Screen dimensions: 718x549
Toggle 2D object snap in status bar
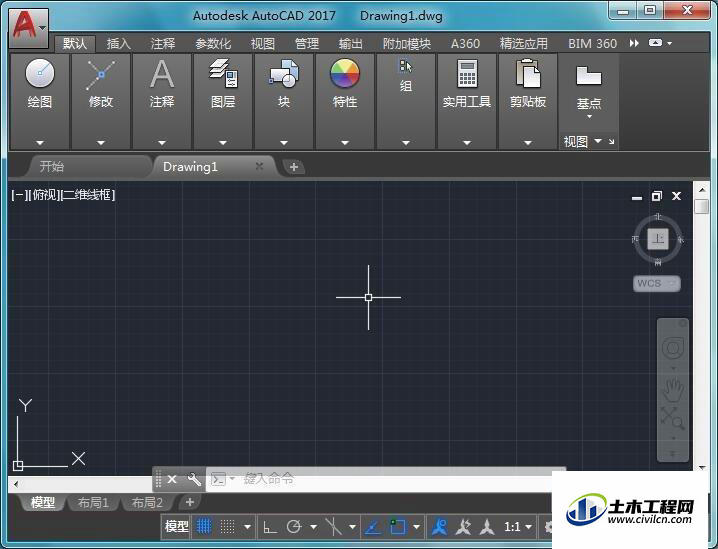click(x=397, y=527)
